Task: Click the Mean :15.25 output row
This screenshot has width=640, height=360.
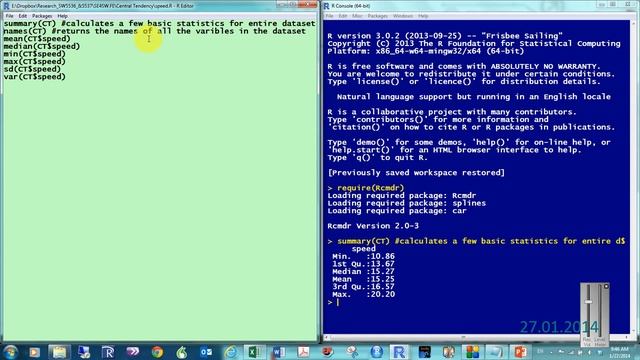Action: [x=363, y=279]
